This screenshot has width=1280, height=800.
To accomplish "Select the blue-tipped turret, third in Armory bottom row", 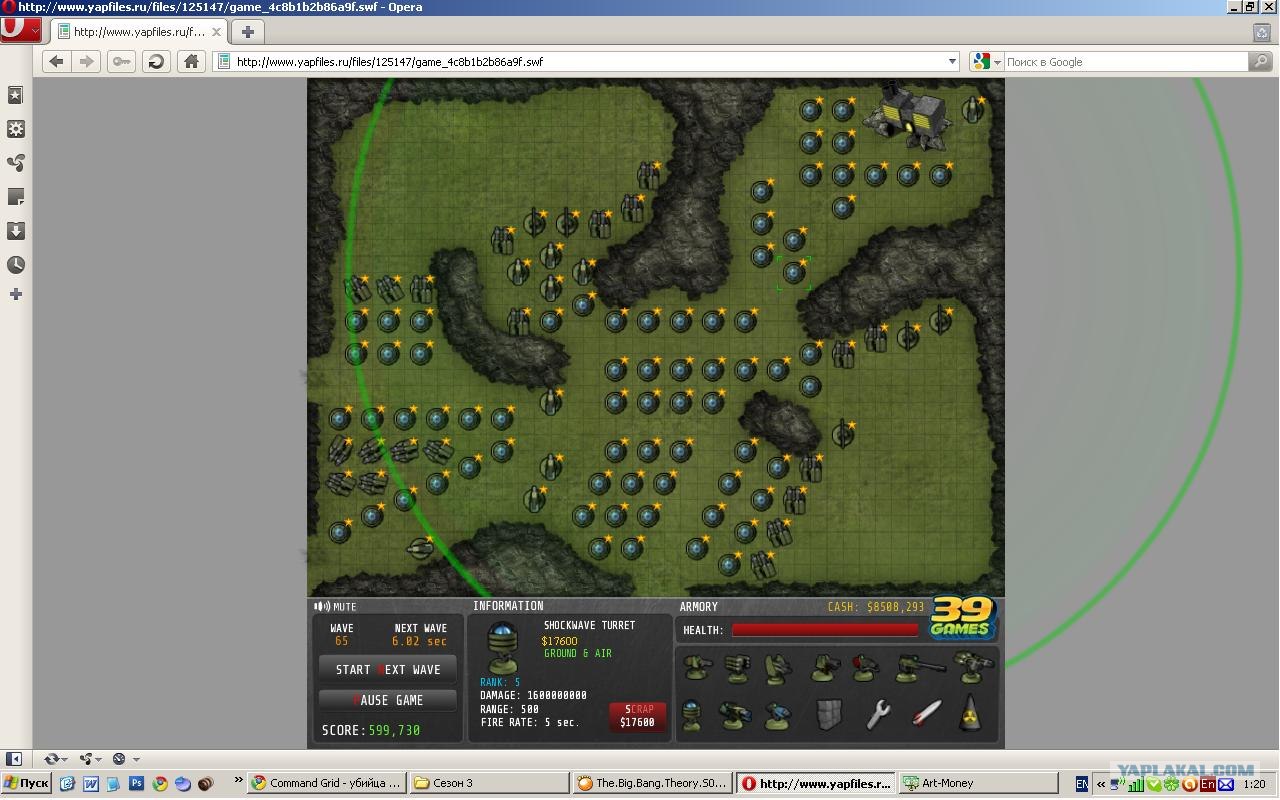I will click(x=778, y=714).
